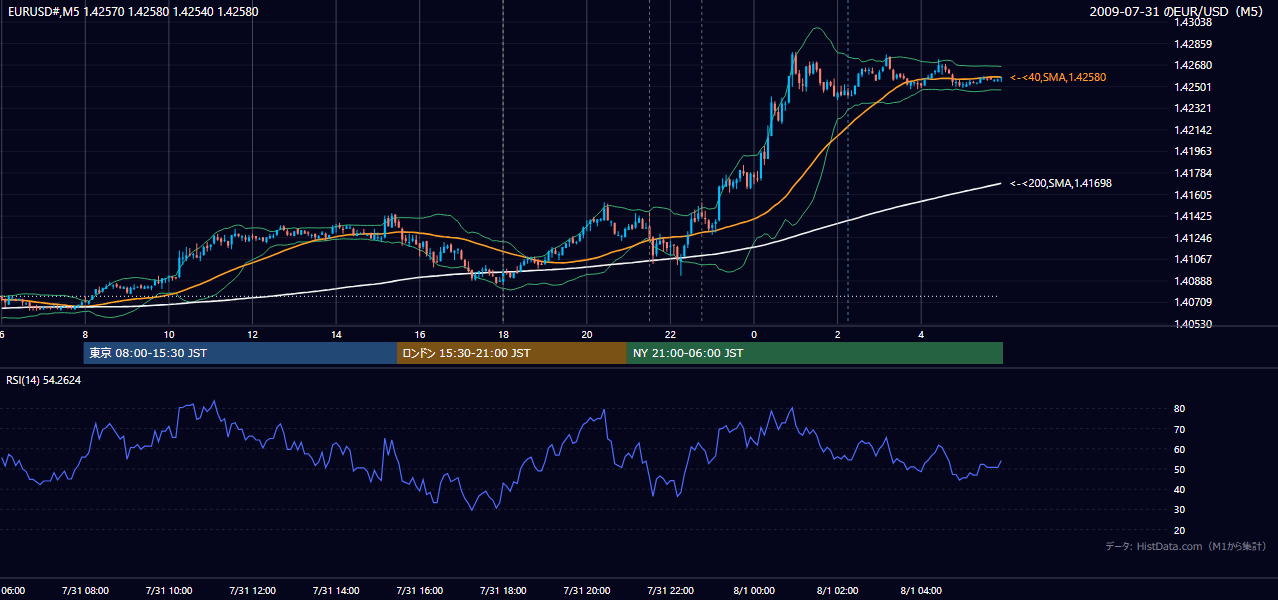The width and height of the screenshot is (1278, 600).
Task: Click price axis value 1.43038
Action: pyautogui.click(x=1192, y=22)
